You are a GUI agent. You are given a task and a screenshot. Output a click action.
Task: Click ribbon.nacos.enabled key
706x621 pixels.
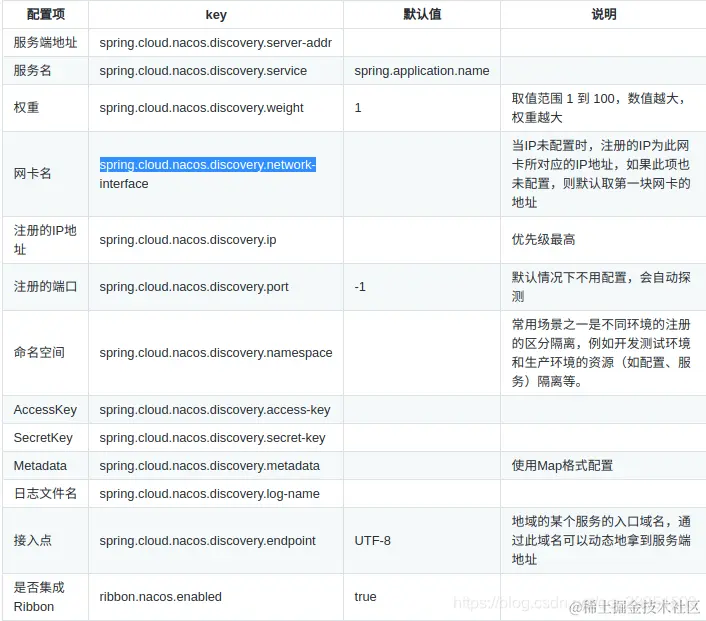[161, 597]
